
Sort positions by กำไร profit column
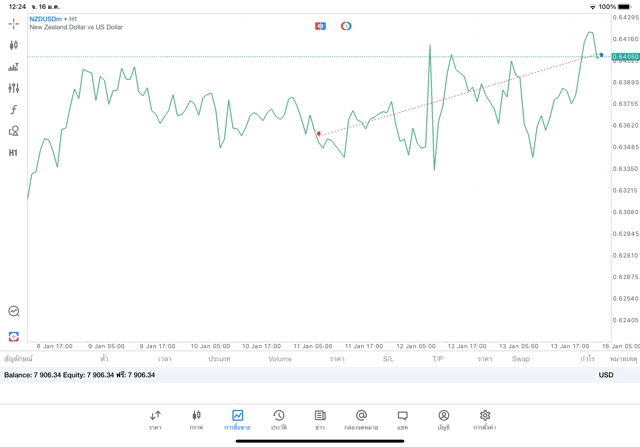tap(588, 359)
